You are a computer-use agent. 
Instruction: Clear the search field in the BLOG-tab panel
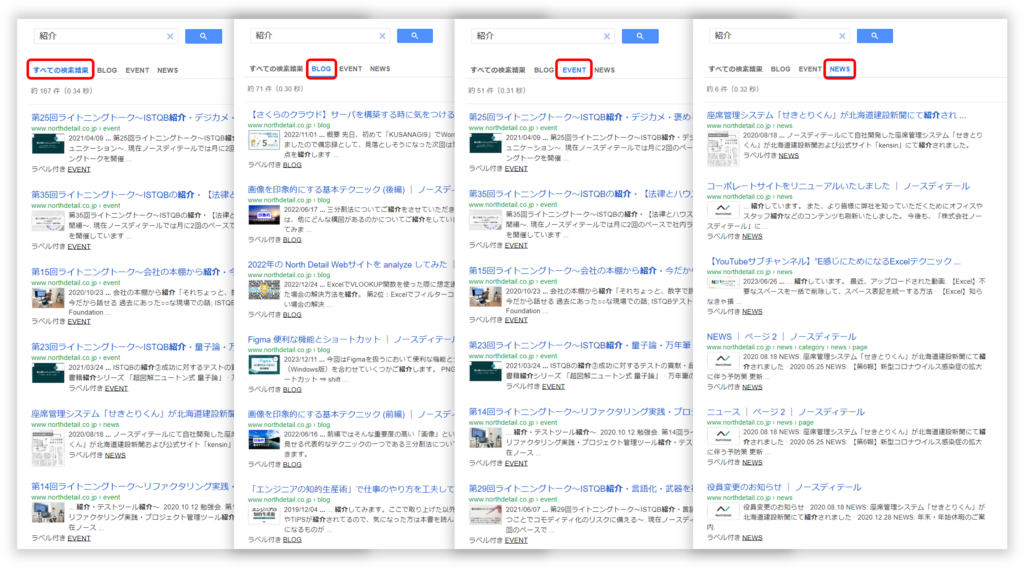(382, 36)
